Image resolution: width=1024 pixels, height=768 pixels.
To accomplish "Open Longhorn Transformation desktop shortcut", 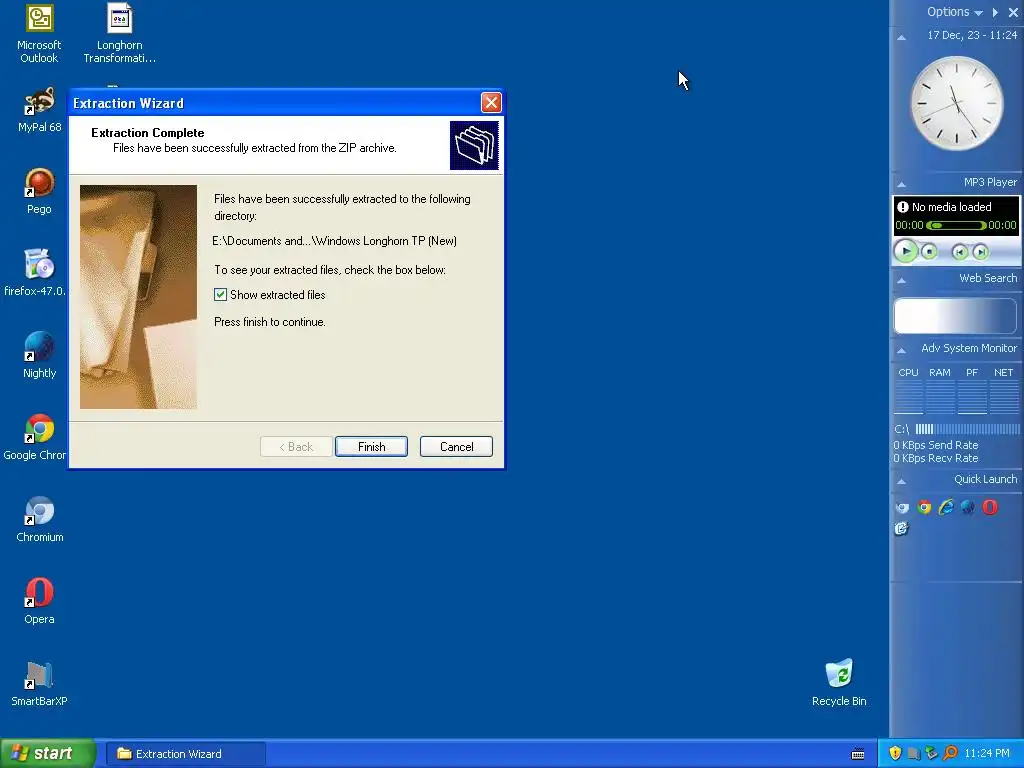I will pos(120,34).
